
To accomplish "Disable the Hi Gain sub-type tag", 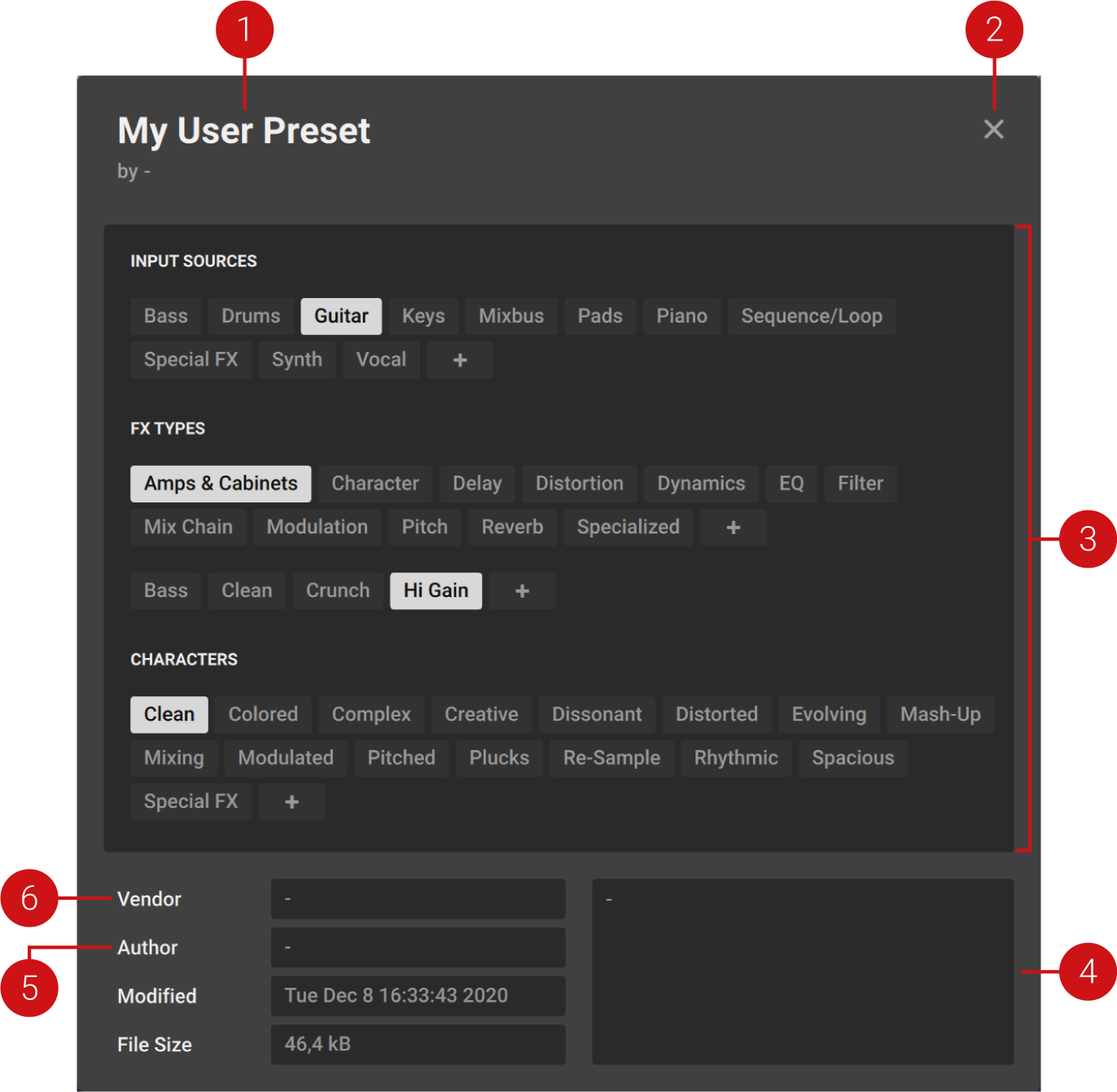I will 436,590.
